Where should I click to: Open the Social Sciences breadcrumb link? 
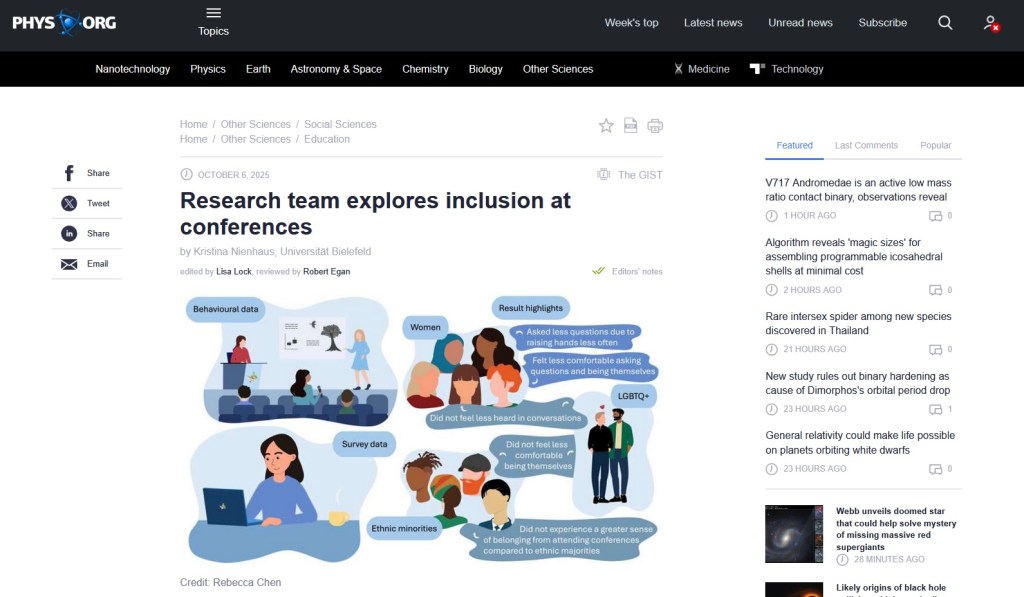(340, 124)
